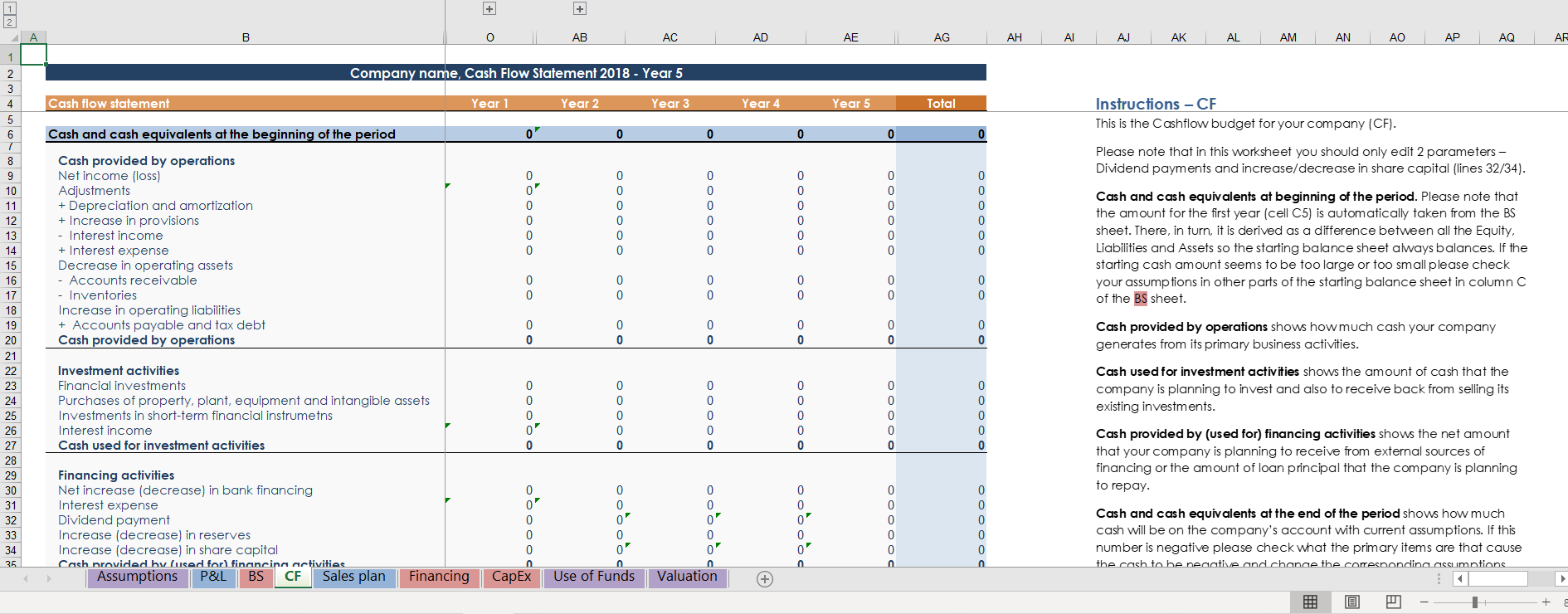Click 'Cash flow statement' header cell
Viewport: 1568px width, 614px height.
click(245, 104)
